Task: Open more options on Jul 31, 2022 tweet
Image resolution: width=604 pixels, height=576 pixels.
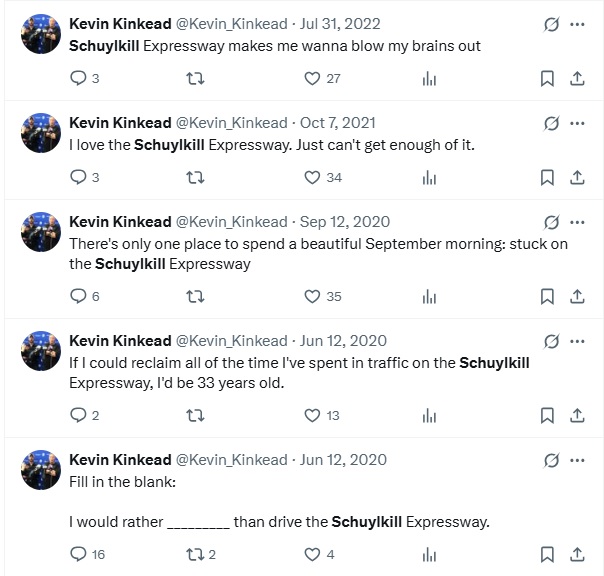Action: tap(577, 24)
